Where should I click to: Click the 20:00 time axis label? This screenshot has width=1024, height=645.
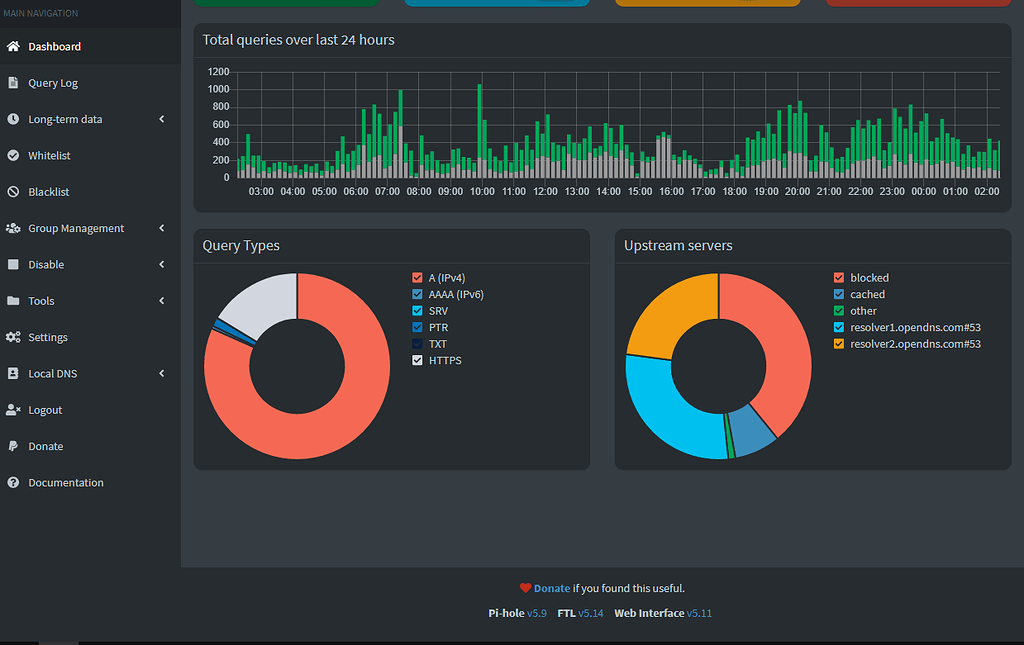coord(797,191)
